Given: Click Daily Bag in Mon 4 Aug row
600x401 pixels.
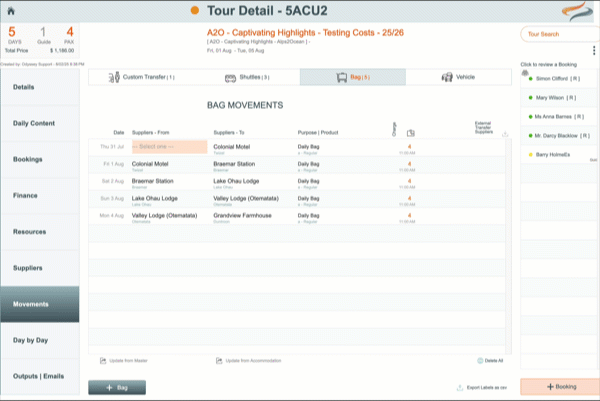Looking at the screenshot, I should click(x=308, y=215).
